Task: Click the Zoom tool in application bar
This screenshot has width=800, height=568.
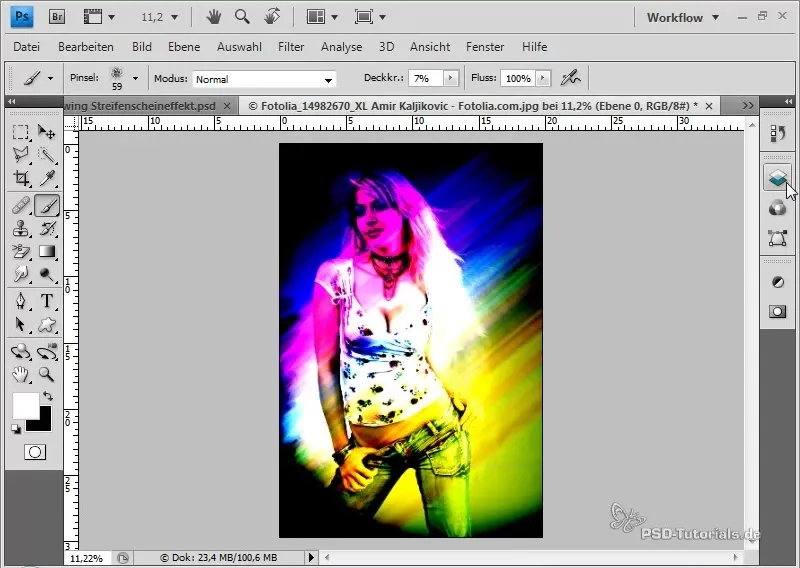Action: pos(242,17)
